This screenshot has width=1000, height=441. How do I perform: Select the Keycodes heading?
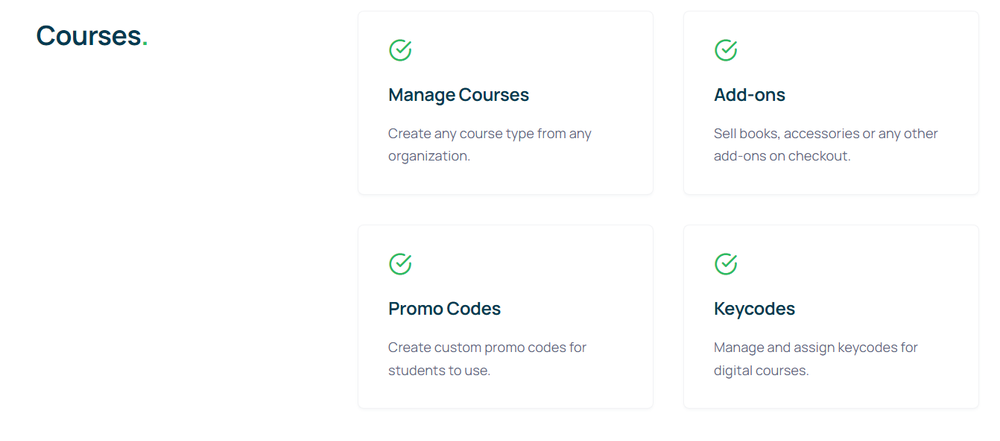point(754,309)
